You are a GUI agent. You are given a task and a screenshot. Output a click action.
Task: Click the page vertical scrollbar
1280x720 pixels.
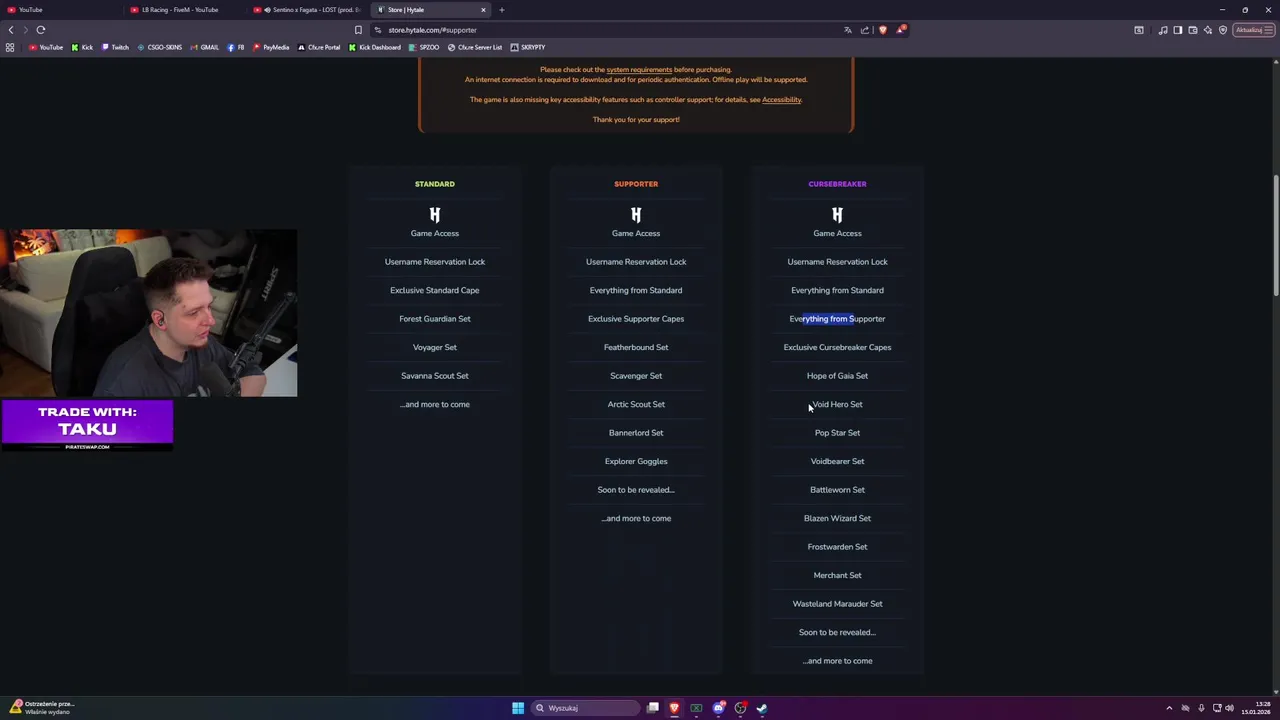coord(1275,236)
